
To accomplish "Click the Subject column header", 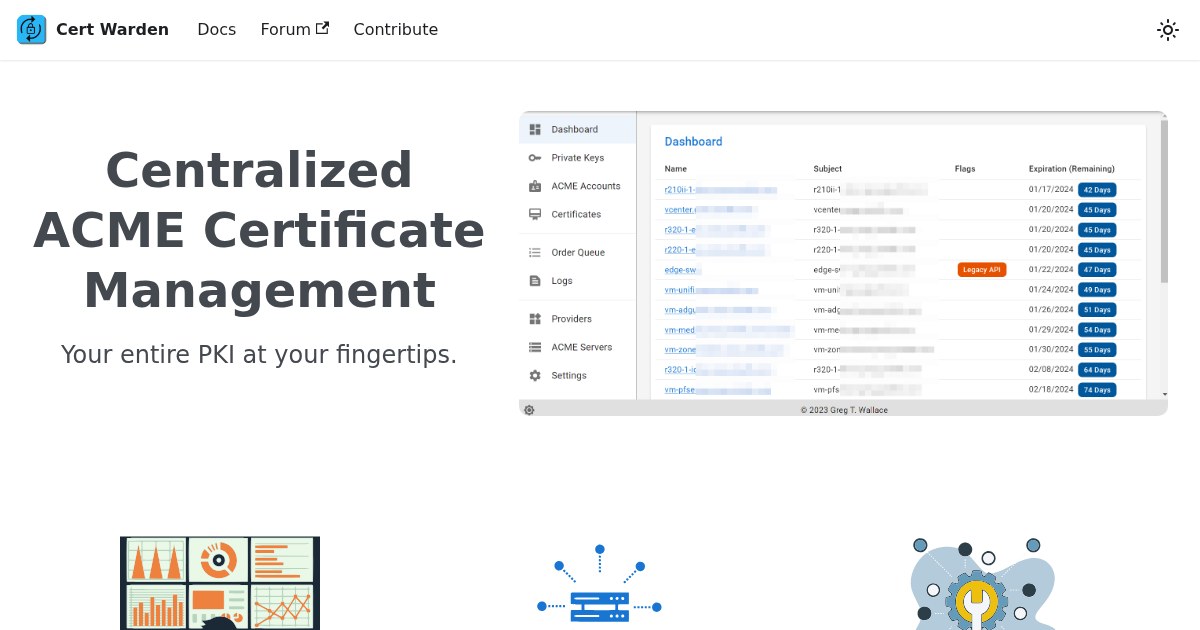I will (x=828, y=169).
